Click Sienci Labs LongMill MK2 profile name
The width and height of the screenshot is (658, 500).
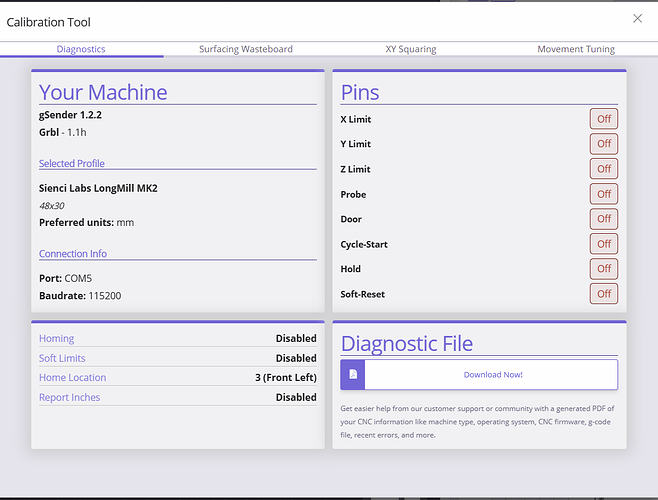point(98,188)
